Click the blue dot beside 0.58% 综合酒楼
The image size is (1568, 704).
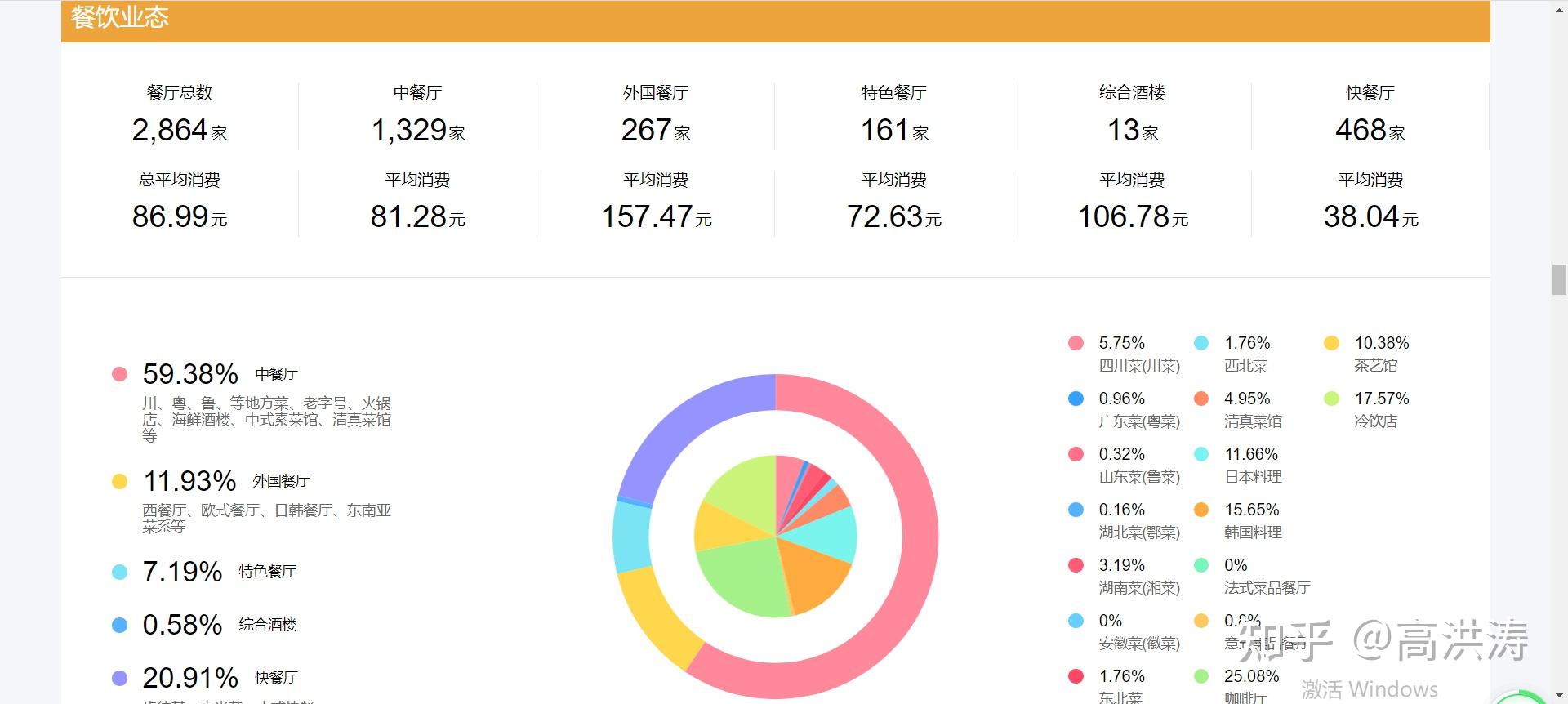(x=119, y=625)
